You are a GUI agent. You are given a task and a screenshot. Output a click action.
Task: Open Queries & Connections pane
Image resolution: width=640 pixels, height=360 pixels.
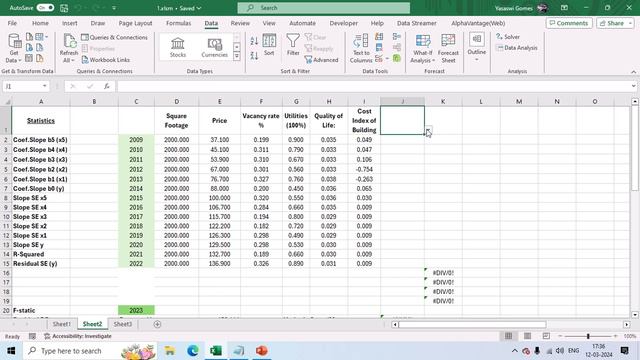coord(114,37)
